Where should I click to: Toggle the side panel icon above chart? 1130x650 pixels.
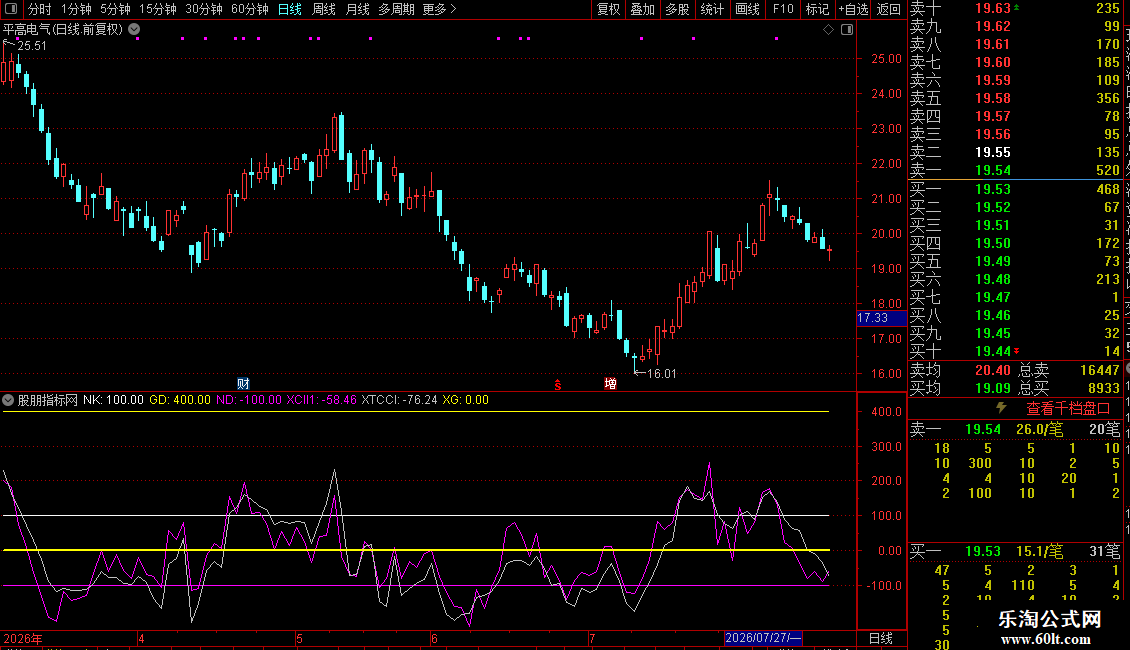(848, 30)
